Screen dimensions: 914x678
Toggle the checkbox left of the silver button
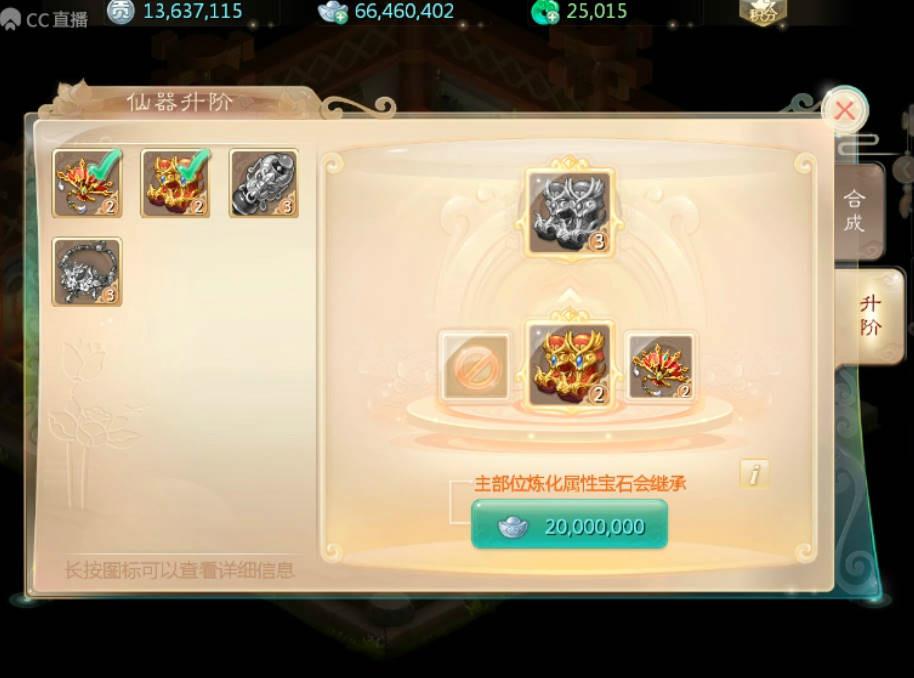[x=460, y=502]
